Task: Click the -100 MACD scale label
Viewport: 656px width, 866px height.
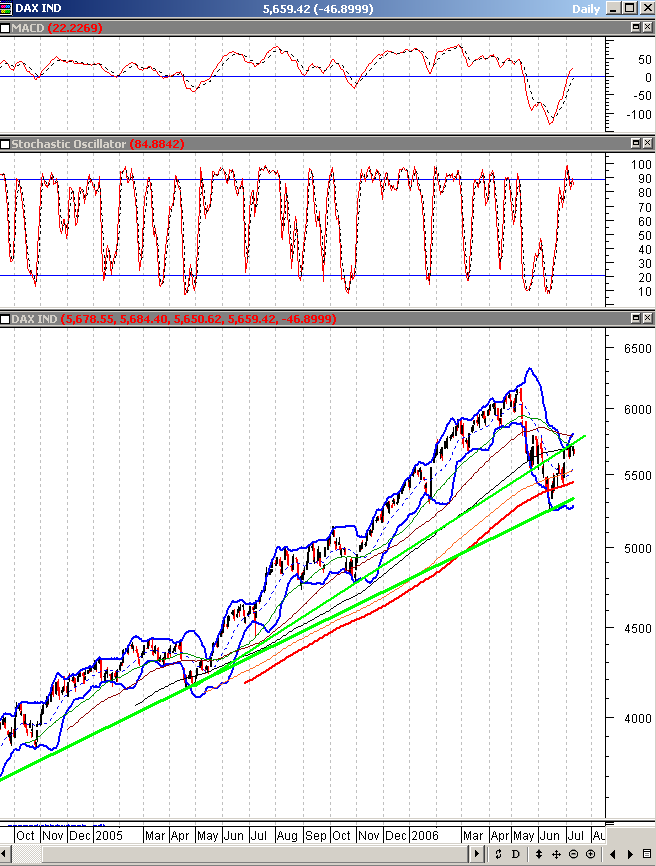Action: [638, 115]
